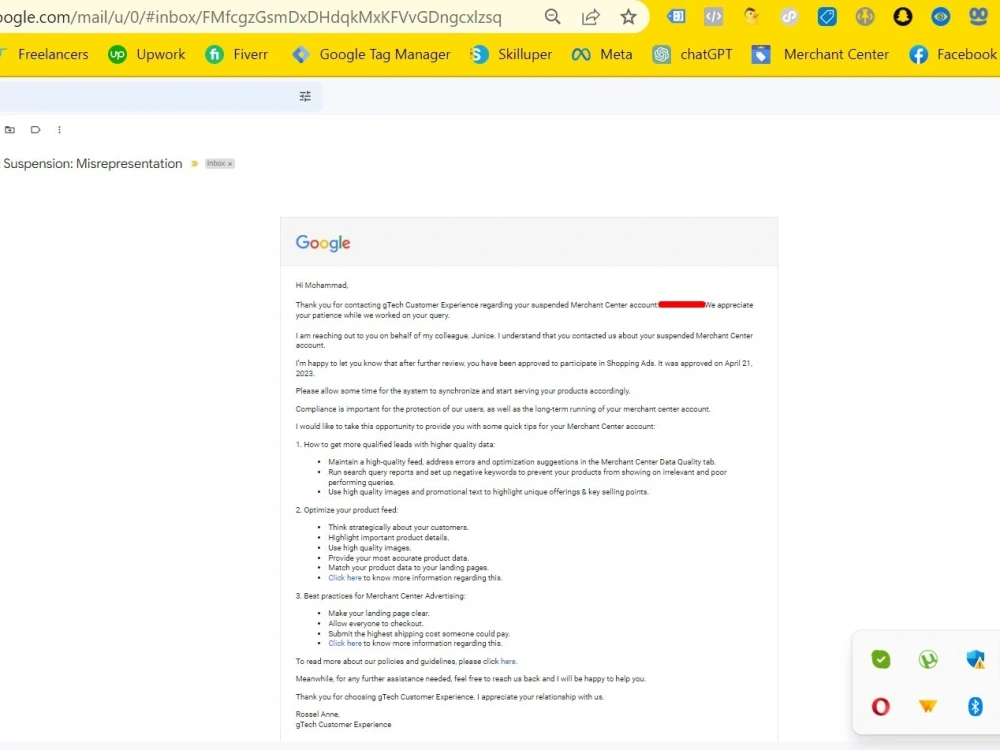The height and width of the screenshot is (750, 1000).
Task: Click the zoom magnifier icon in address bar
Action: tap(552, 17)
